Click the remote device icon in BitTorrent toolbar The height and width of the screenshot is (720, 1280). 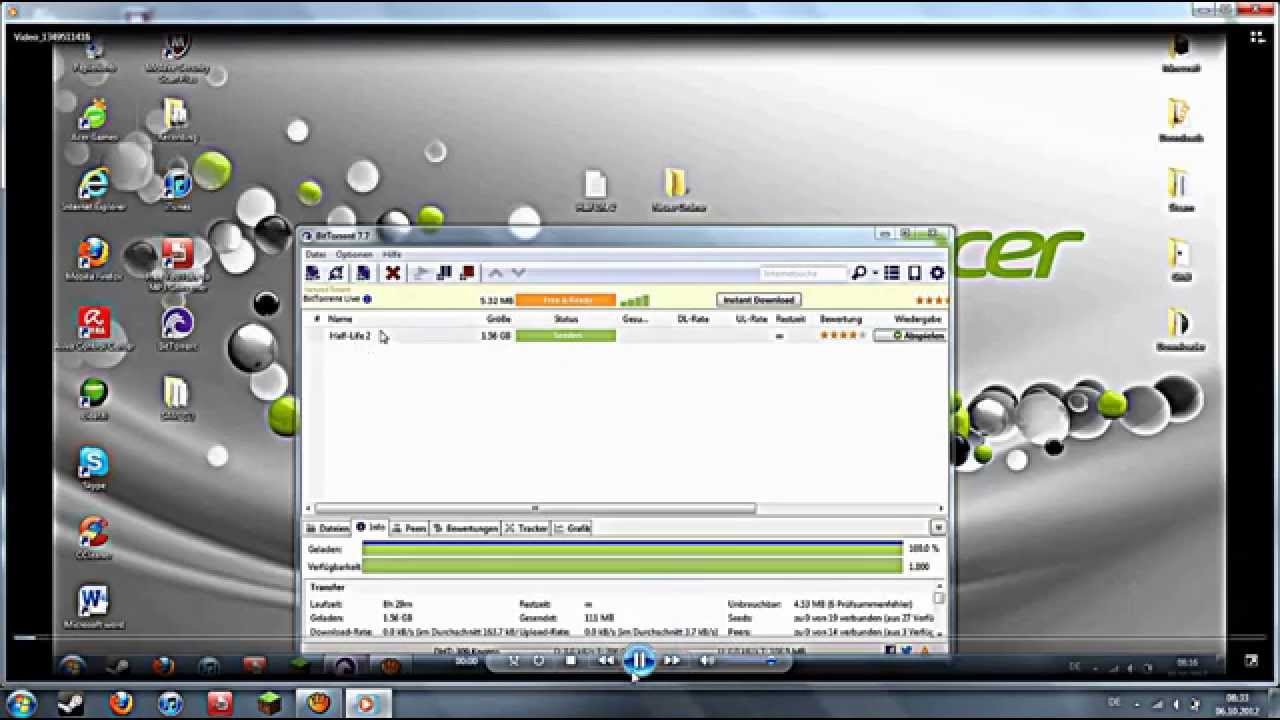914,273
